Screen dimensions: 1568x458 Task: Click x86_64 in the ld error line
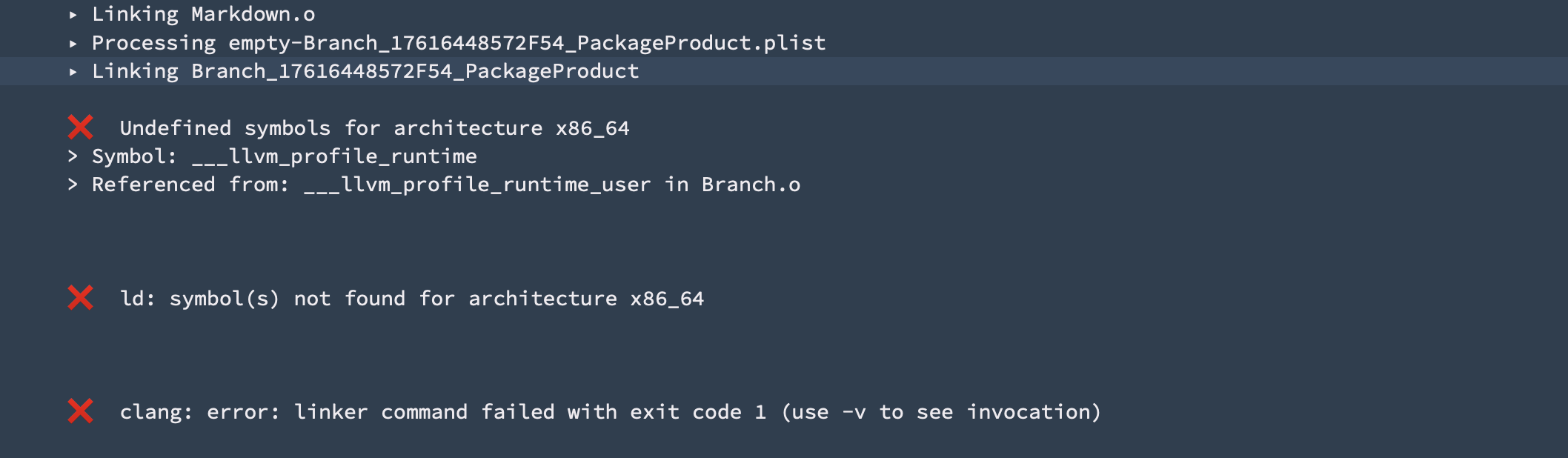tap(667, 299)
